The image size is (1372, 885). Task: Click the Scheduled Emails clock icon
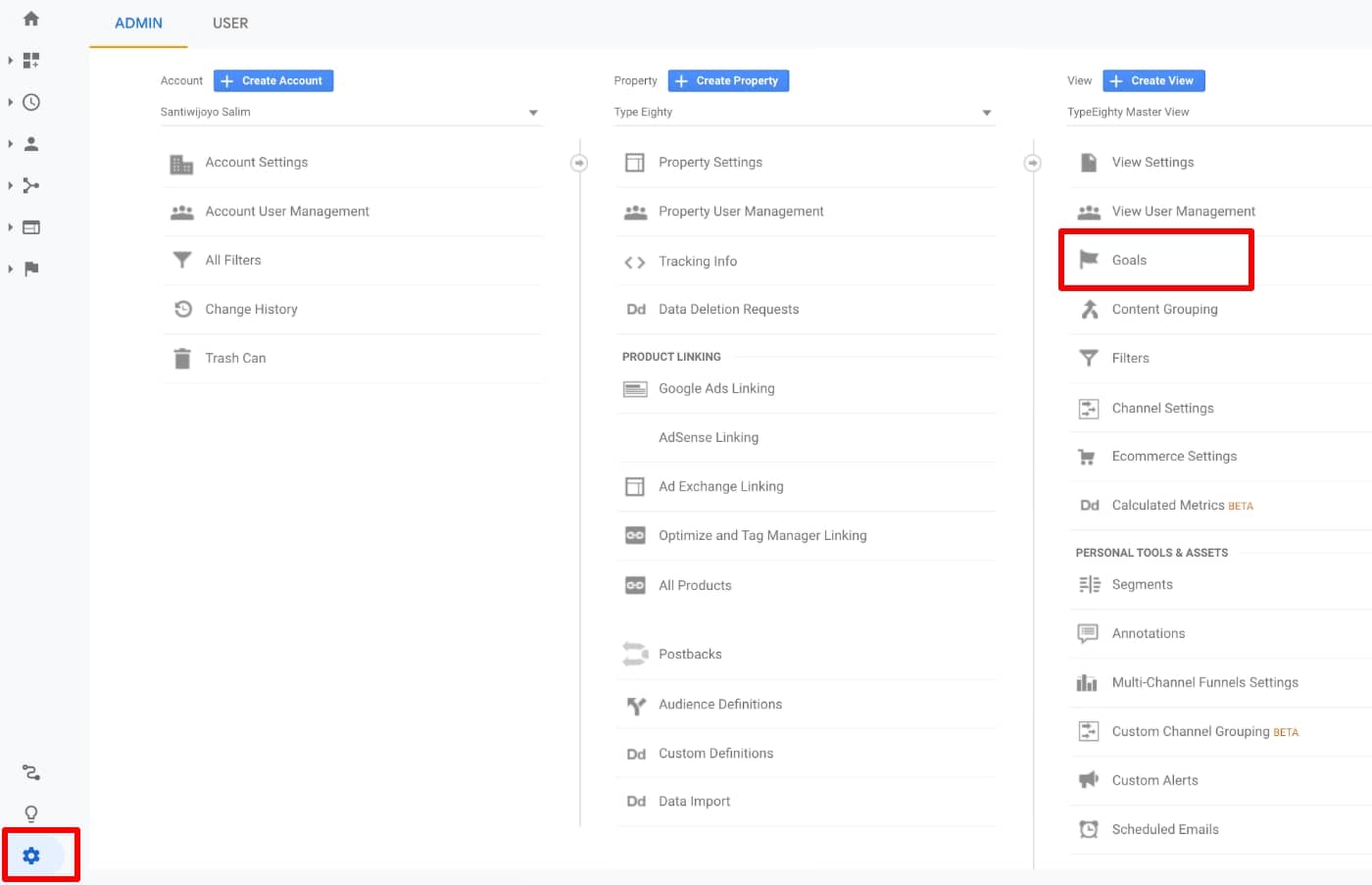click(x=1089, y=829)
